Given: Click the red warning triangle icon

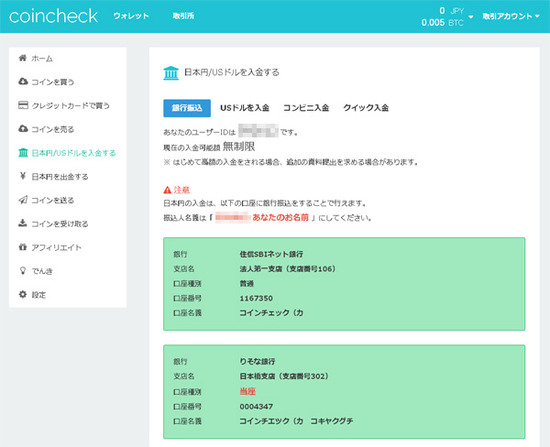Looking at the screenshot, I should (x=167, y=190).
